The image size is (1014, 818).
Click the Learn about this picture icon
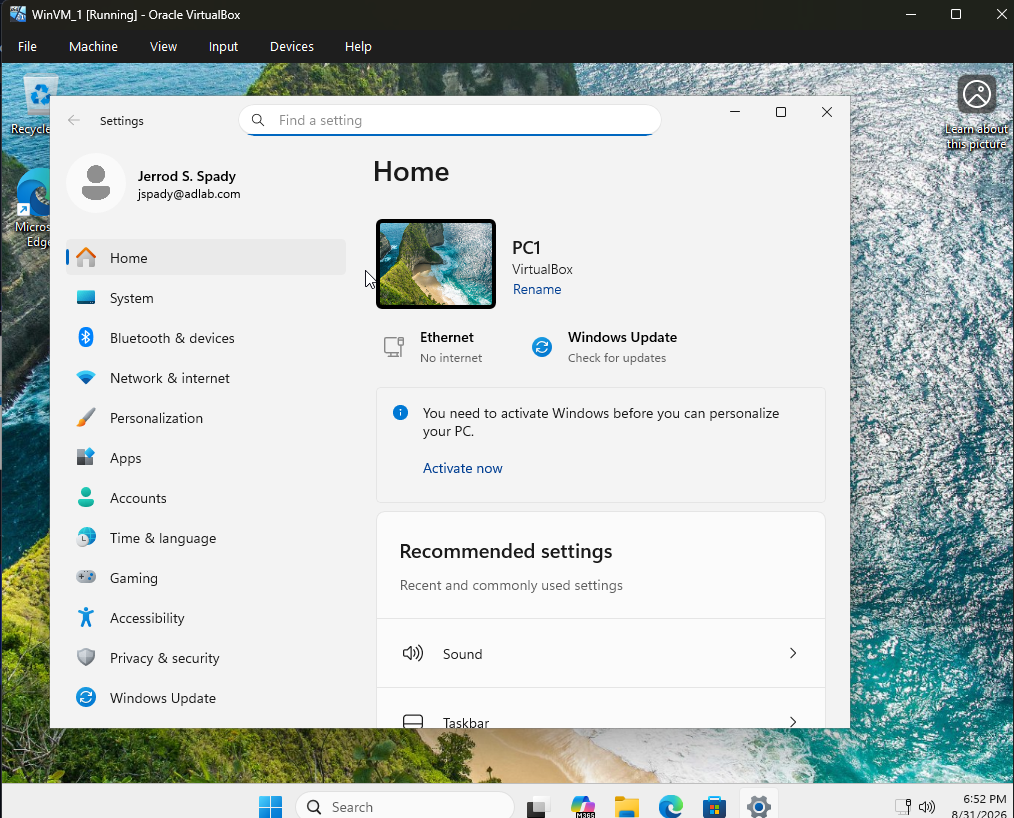coord(976,94)
